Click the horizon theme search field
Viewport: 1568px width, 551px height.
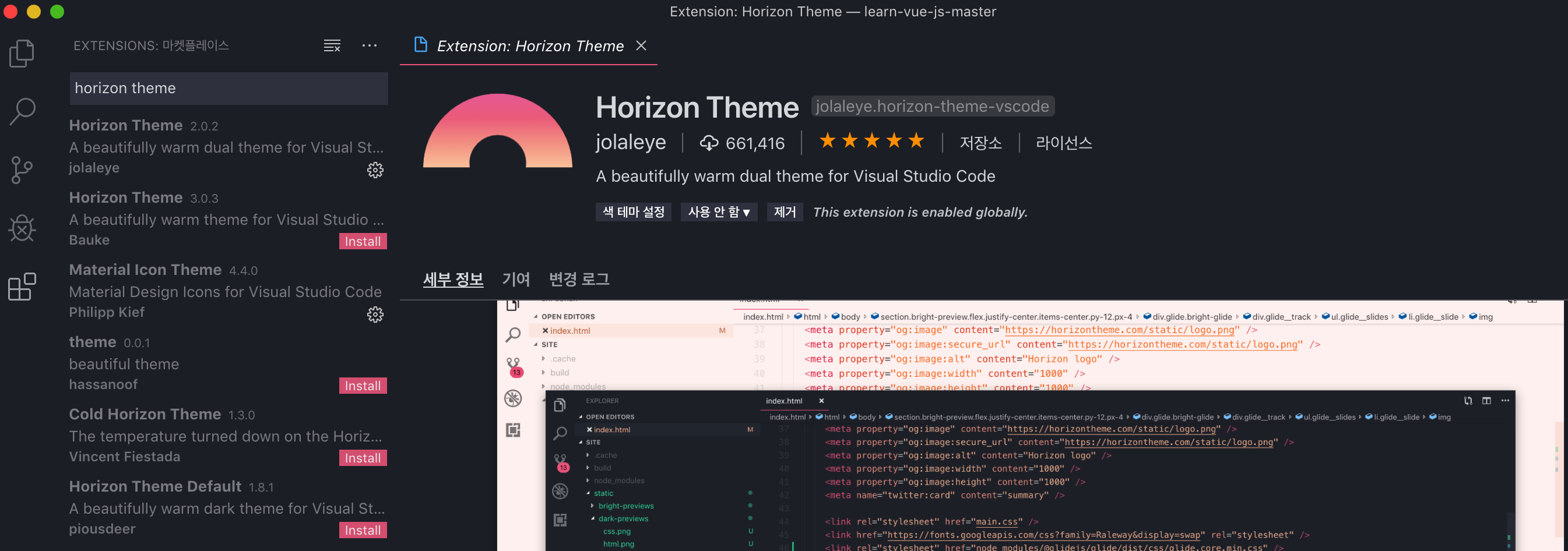click(x=229, y=88)
